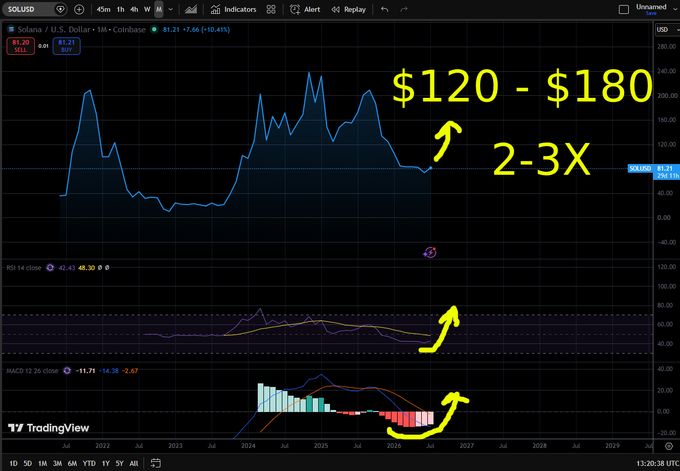Click the blue 81.21 BUY button

click(x=66, y=46)
